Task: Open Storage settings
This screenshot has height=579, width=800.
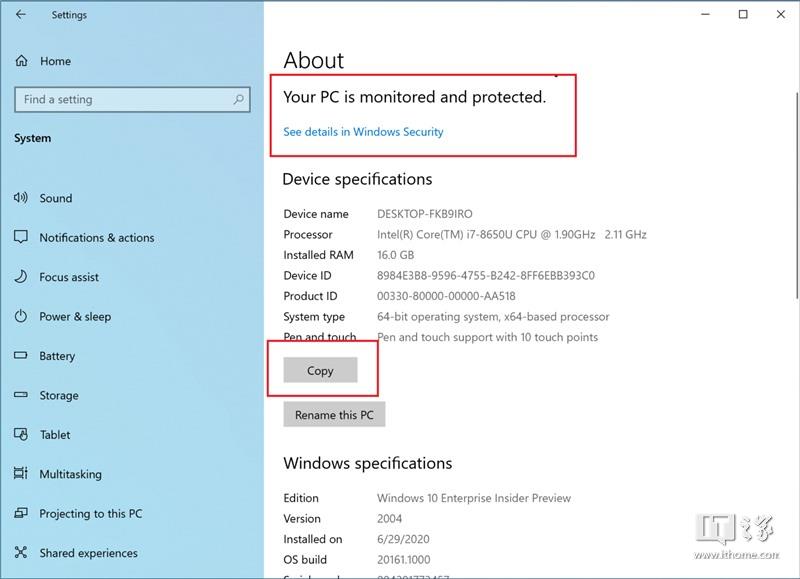Action: coord(59,395)
